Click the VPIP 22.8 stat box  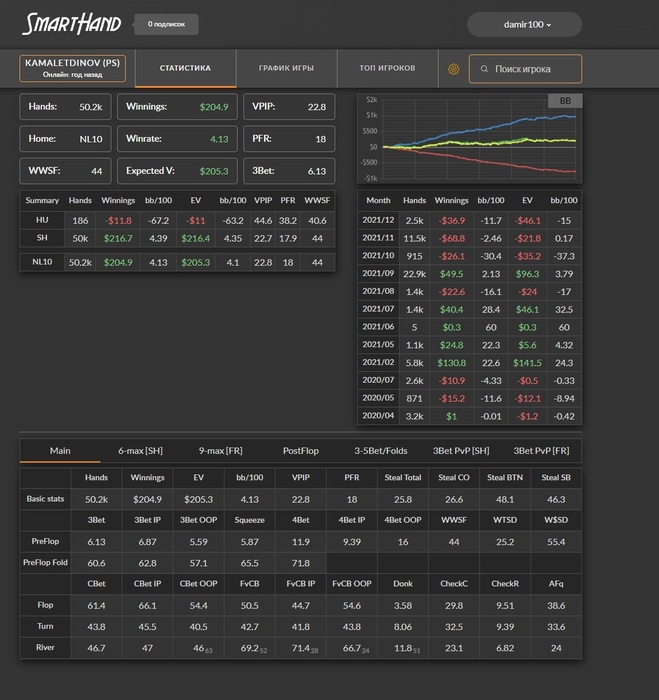[x=289, y=107]
